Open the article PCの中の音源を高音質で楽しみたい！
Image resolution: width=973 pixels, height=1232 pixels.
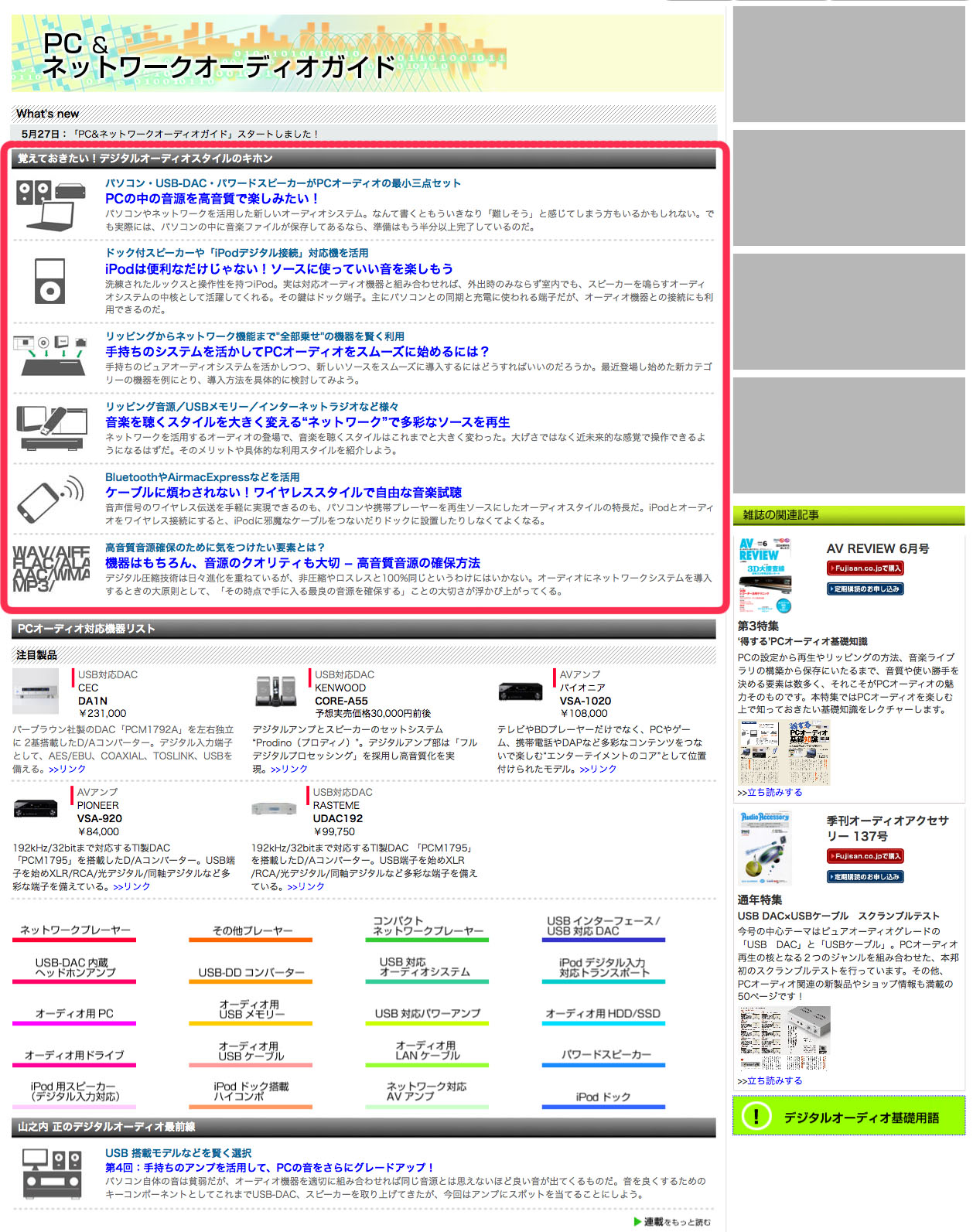[212, 199]
